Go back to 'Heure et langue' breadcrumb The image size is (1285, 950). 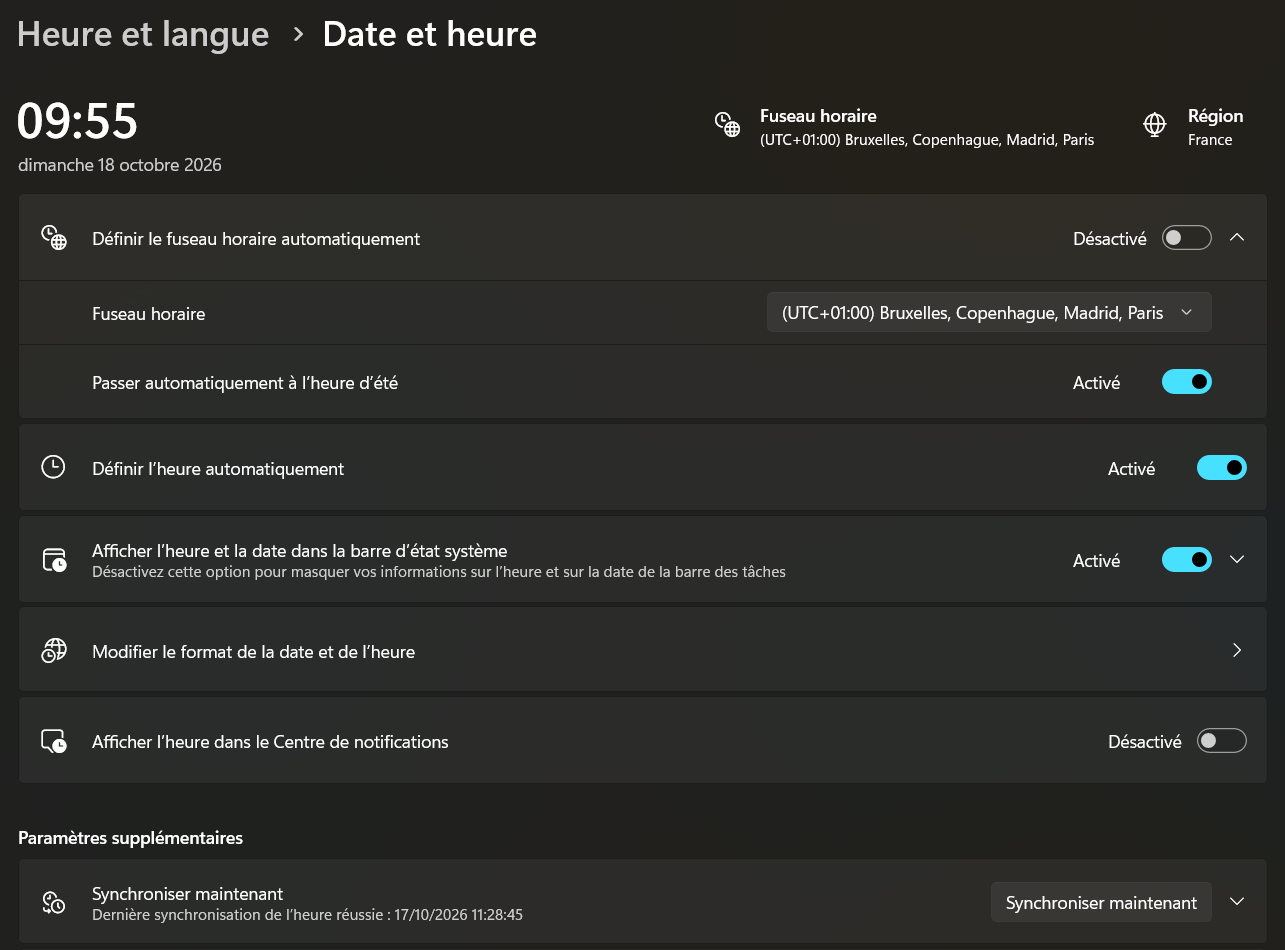click(143, 34)
